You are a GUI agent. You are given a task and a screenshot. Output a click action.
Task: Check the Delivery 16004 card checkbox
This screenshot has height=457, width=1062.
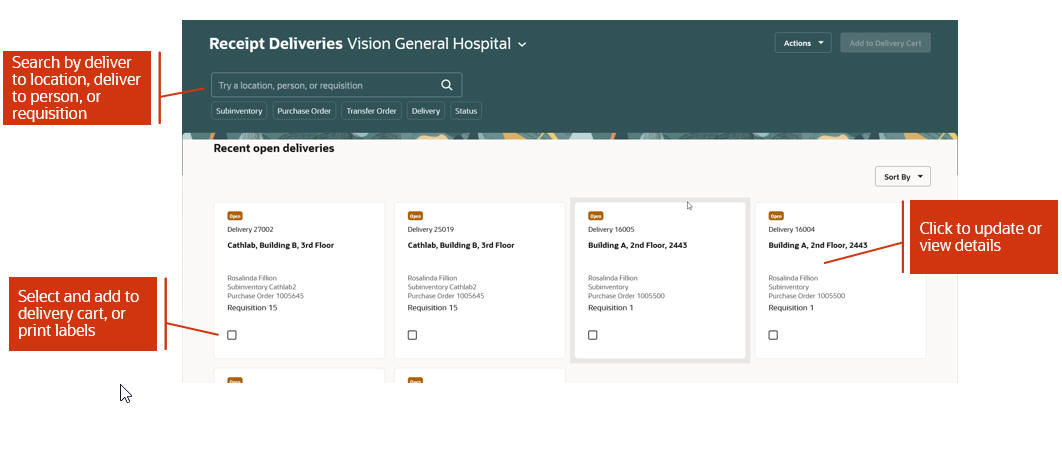773,335
